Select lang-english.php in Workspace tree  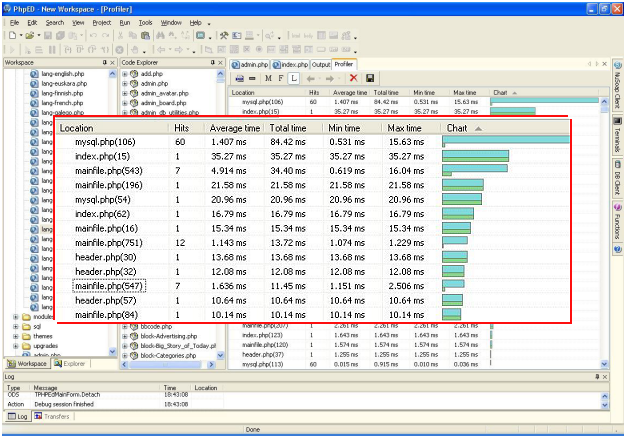(x=63, y=74)
